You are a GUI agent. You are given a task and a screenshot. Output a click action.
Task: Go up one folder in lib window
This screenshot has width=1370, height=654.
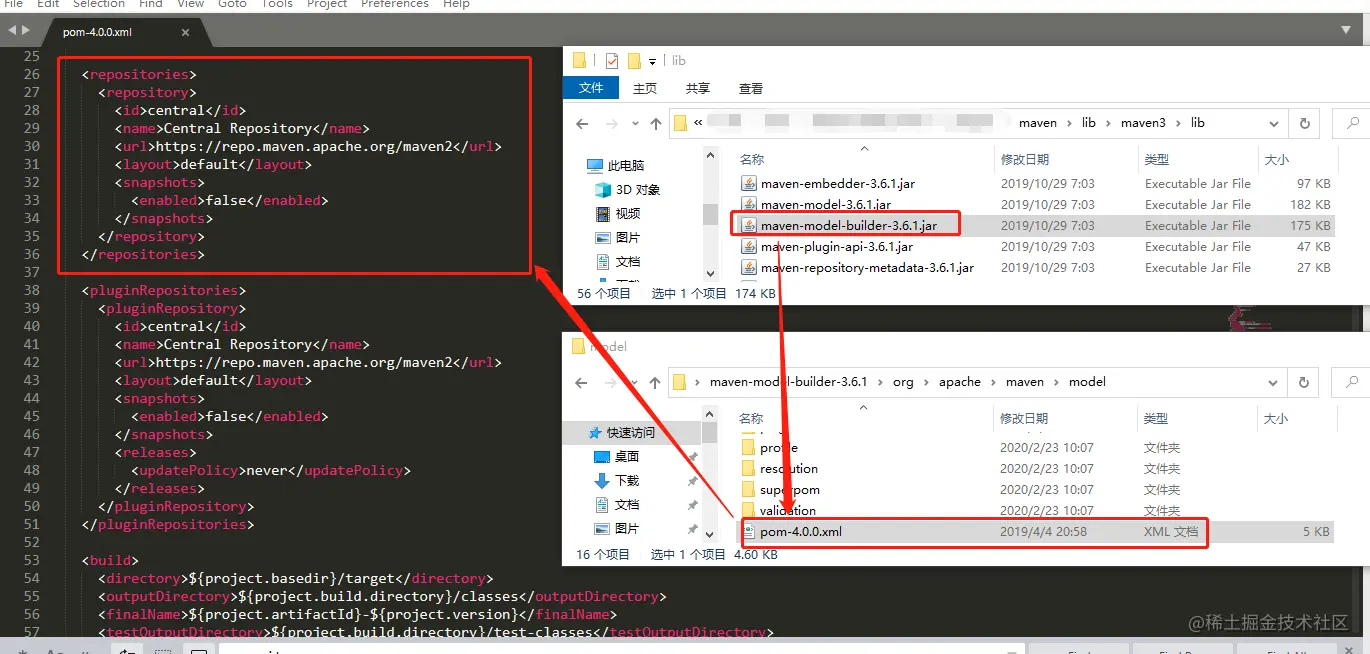pyautogui.click(x=655, y=124)
